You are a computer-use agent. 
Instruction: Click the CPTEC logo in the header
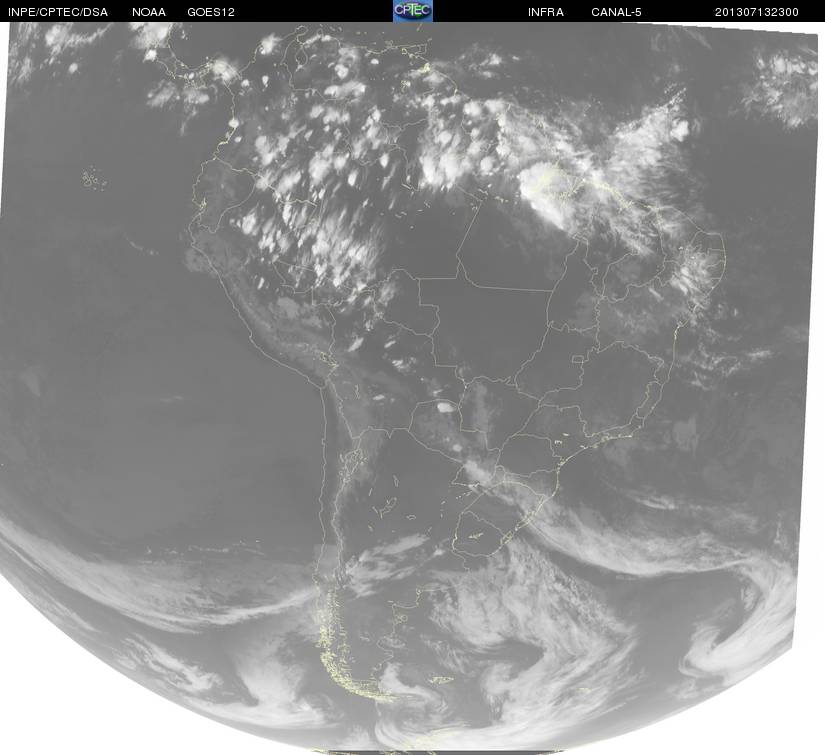coord(413,11)
